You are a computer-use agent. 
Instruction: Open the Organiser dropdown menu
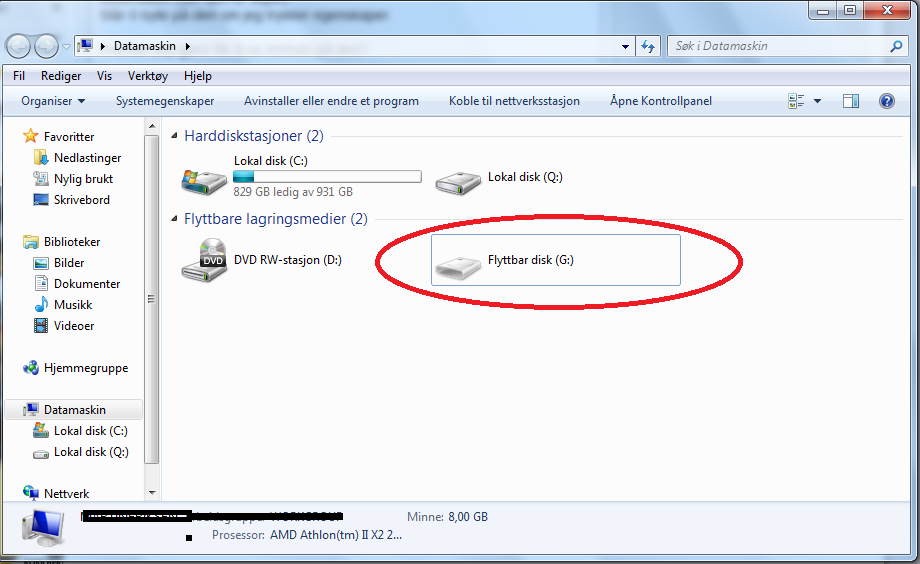click(53, 101)
